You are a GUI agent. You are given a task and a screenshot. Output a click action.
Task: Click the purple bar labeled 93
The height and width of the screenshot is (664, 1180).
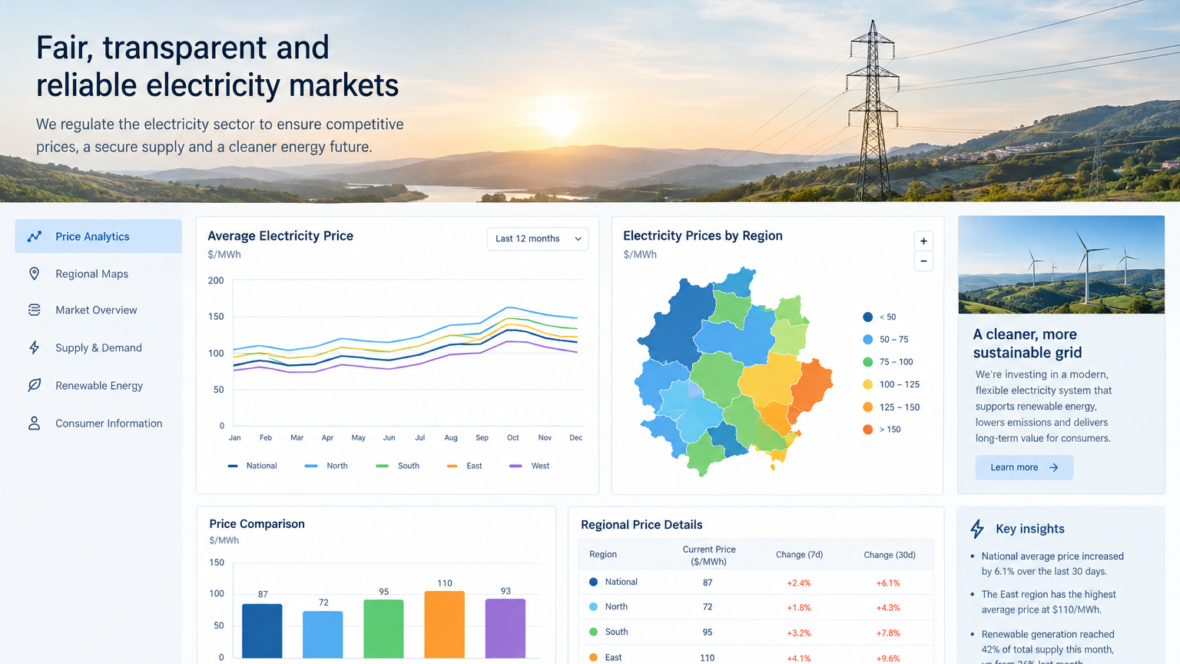pos(505,629)
